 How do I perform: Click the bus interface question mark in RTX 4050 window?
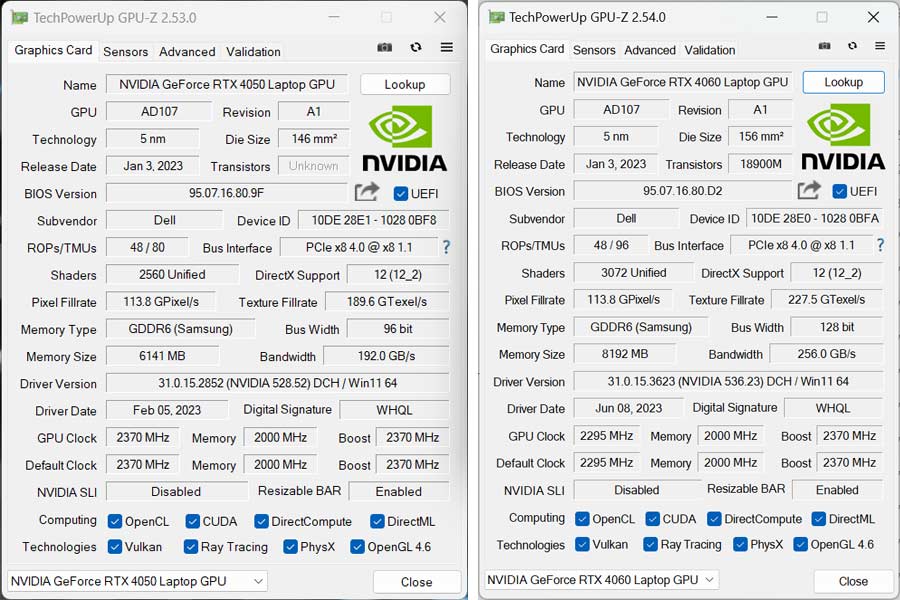(446, 247)
